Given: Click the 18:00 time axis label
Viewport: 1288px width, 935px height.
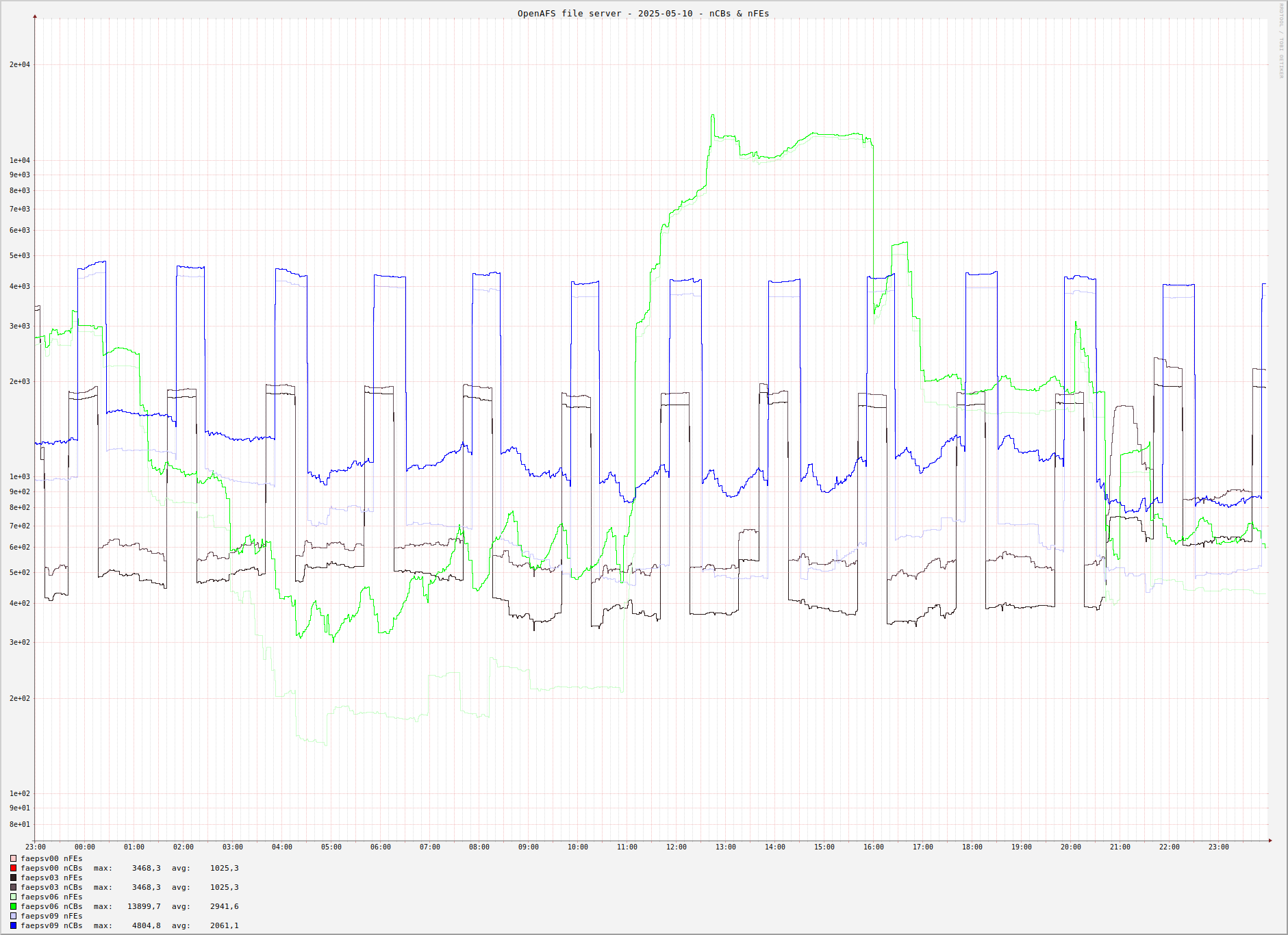Looking at the screenshot, I should tap(972, 847).
